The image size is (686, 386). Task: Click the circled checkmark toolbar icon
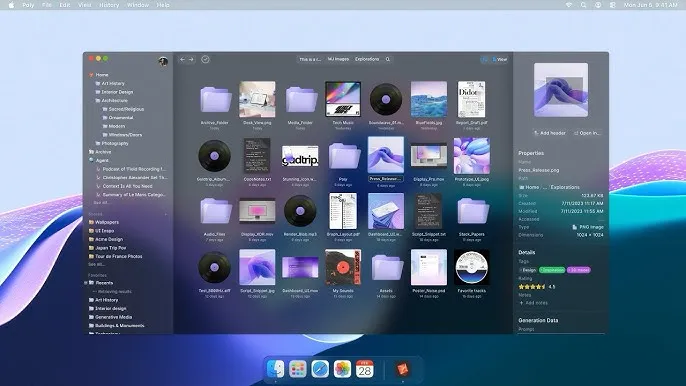point(205,59)
